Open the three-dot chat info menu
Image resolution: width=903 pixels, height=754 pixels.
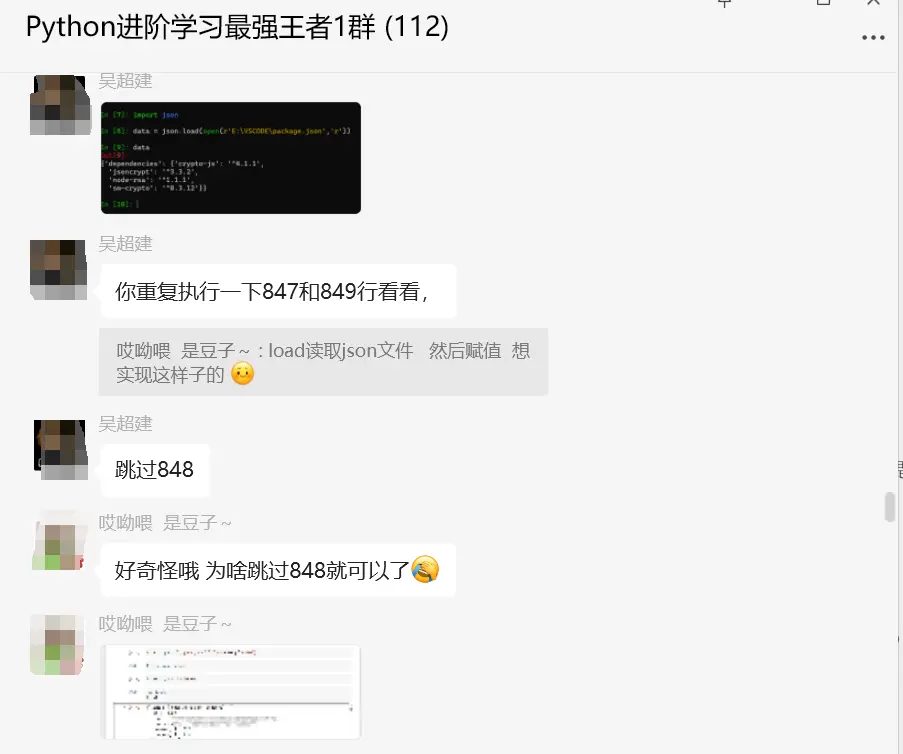click(x=873, y=38)
